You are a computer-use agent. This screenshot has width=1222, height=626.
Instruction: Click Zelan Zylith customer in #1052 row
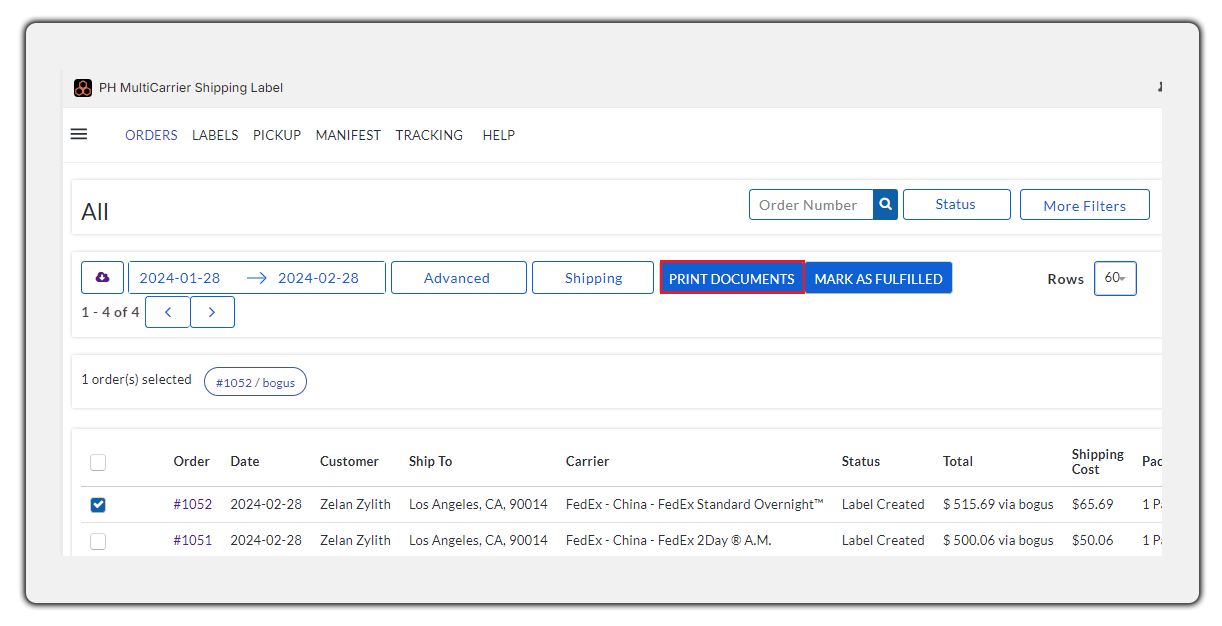[x=355, y=504]
